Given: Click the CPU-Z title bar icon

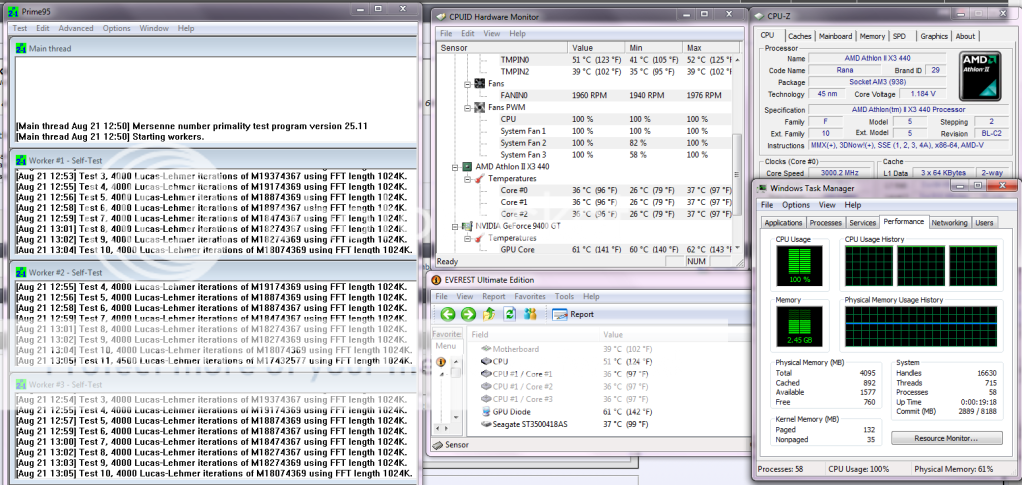Looking at the screenshot, I should 761,16.
